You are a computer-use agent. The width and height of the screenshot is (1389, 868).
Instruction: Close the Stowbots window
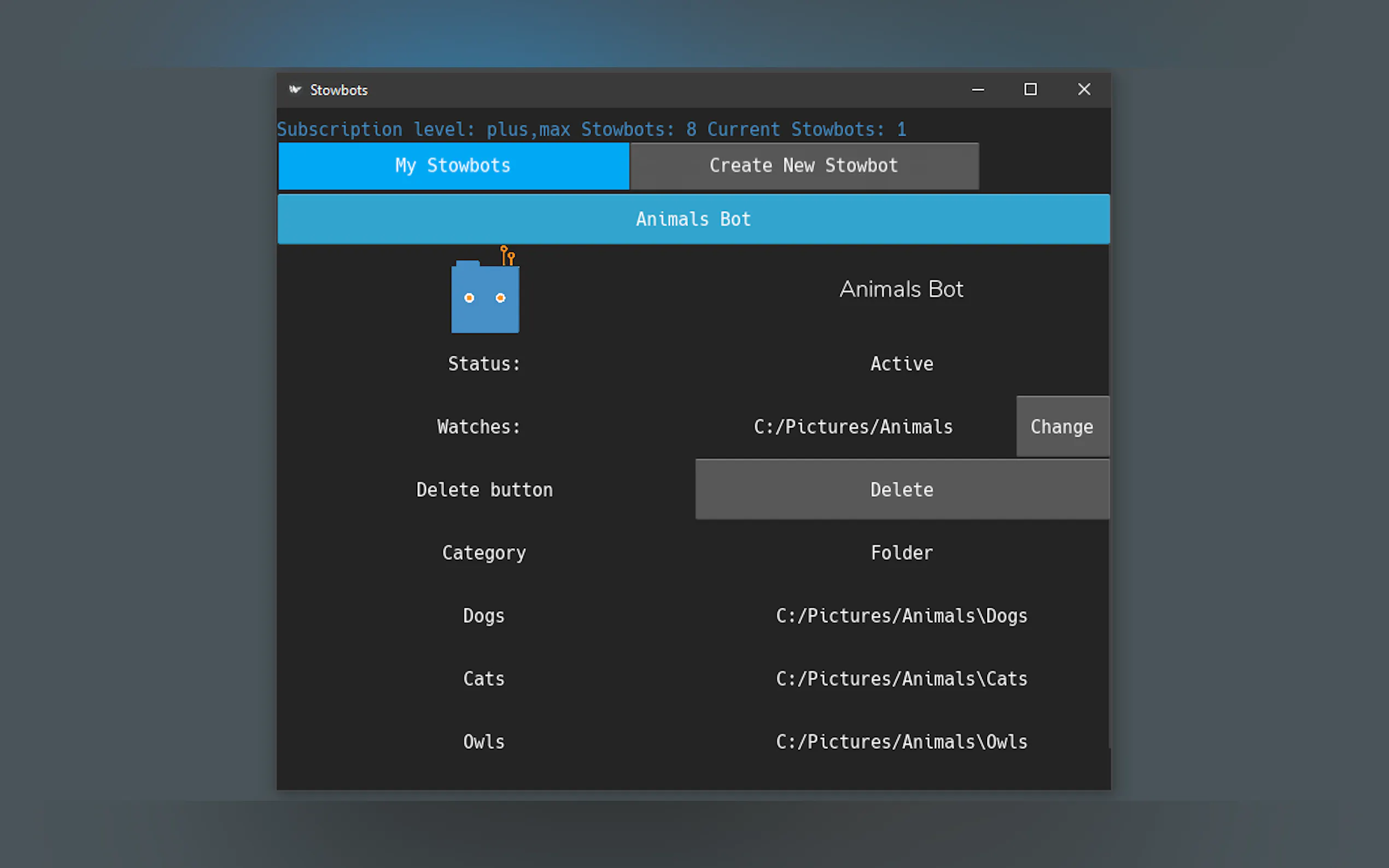pos(1083,90)
